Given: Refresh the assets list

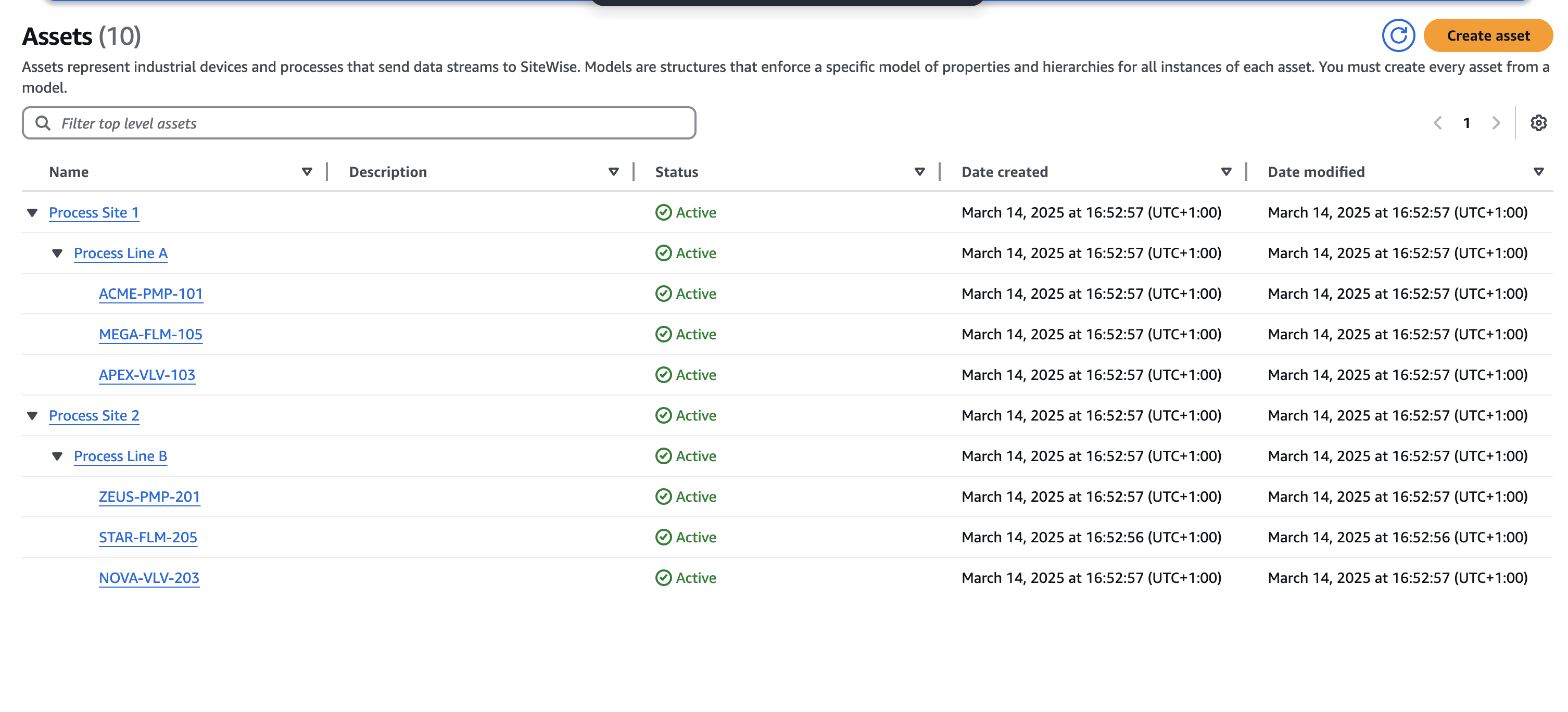Looking at the screenshot, I should [1399, 36].
